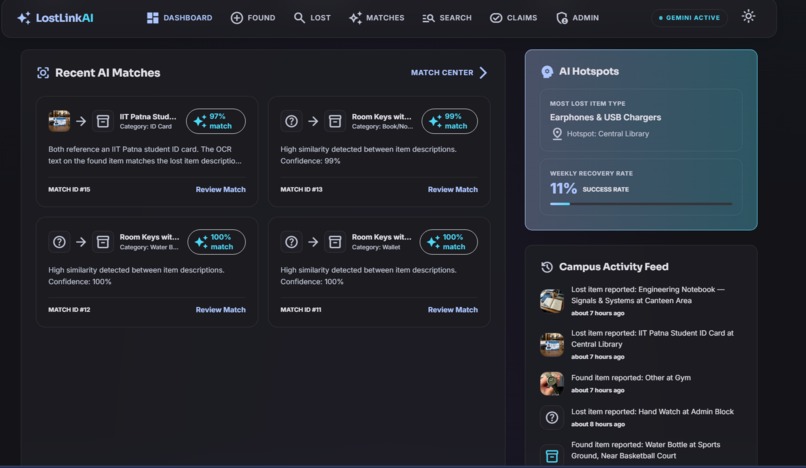The image size is (806, 468).
Task: Click 'IIT Patna Stud...' match title
Action: click(x=148, y=117)
